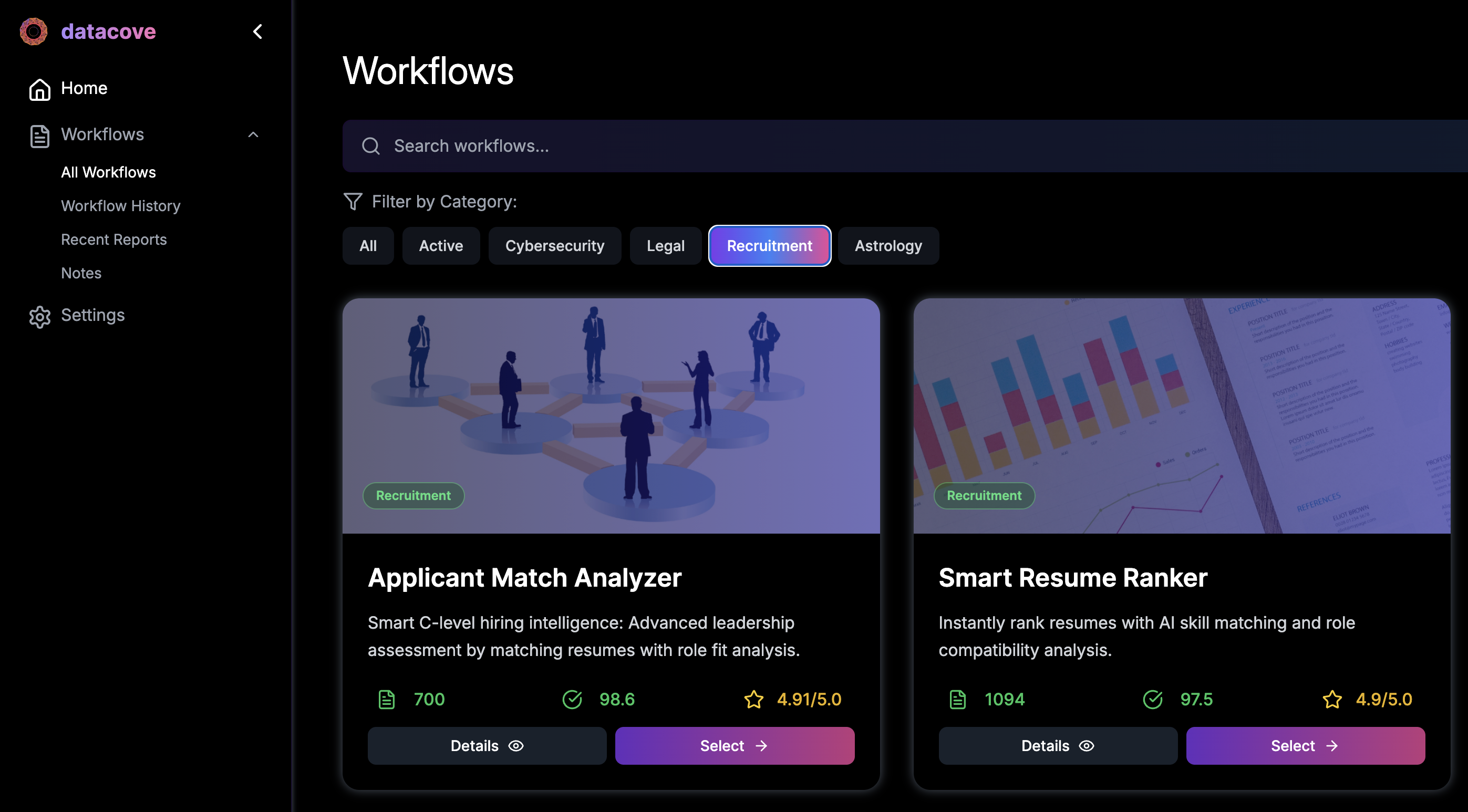This screenshot has width=1468, height=812.
Task: Click the Workflows document icon in sidebar
Action: (x=39, y=136)
